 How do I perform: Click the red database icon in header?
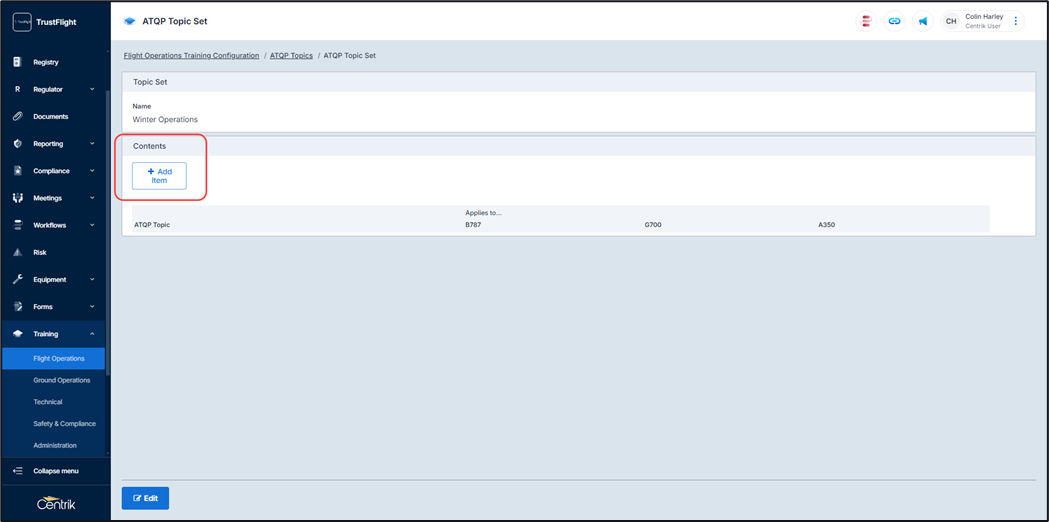pos(866,21)
